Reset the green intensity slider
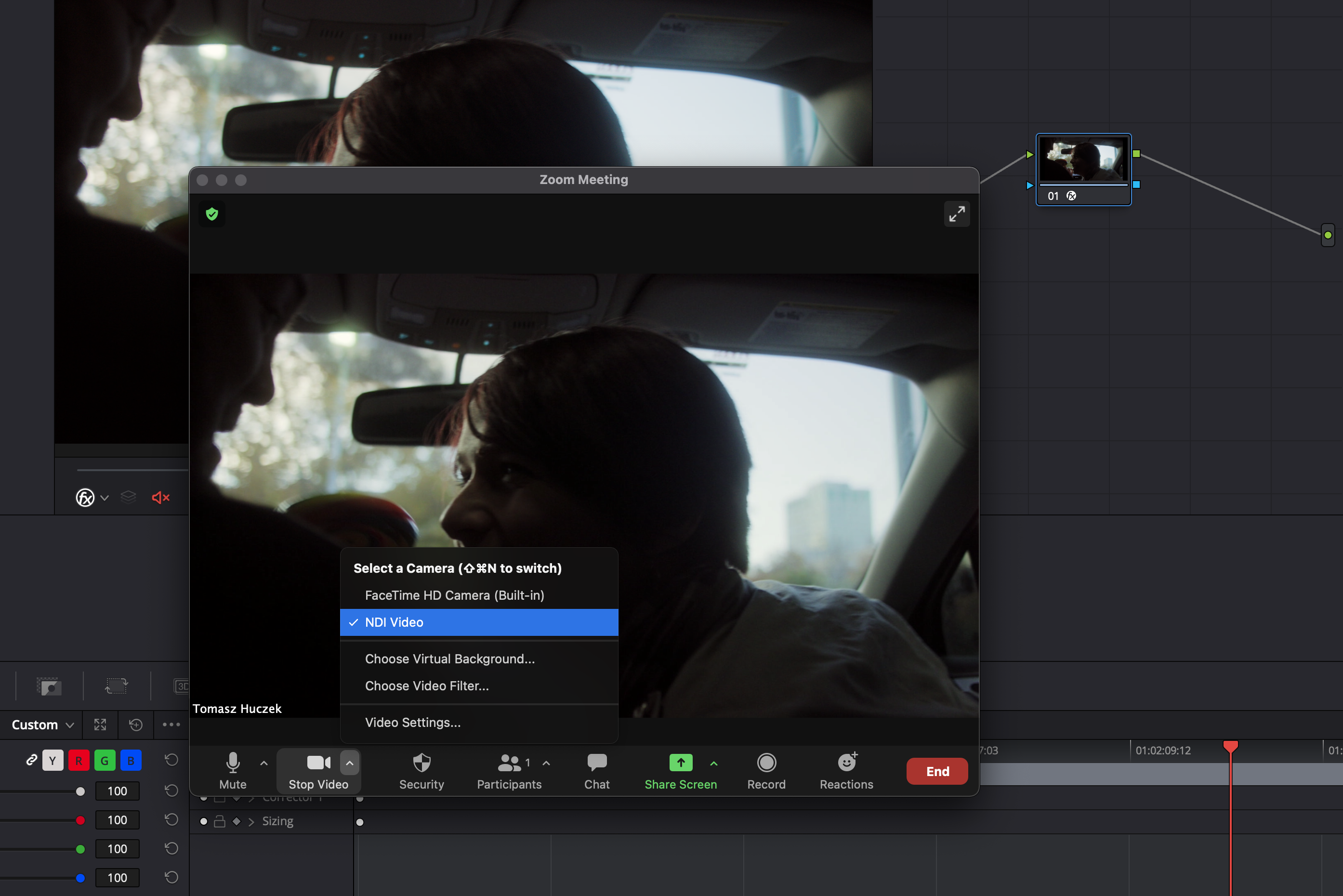 171,848
